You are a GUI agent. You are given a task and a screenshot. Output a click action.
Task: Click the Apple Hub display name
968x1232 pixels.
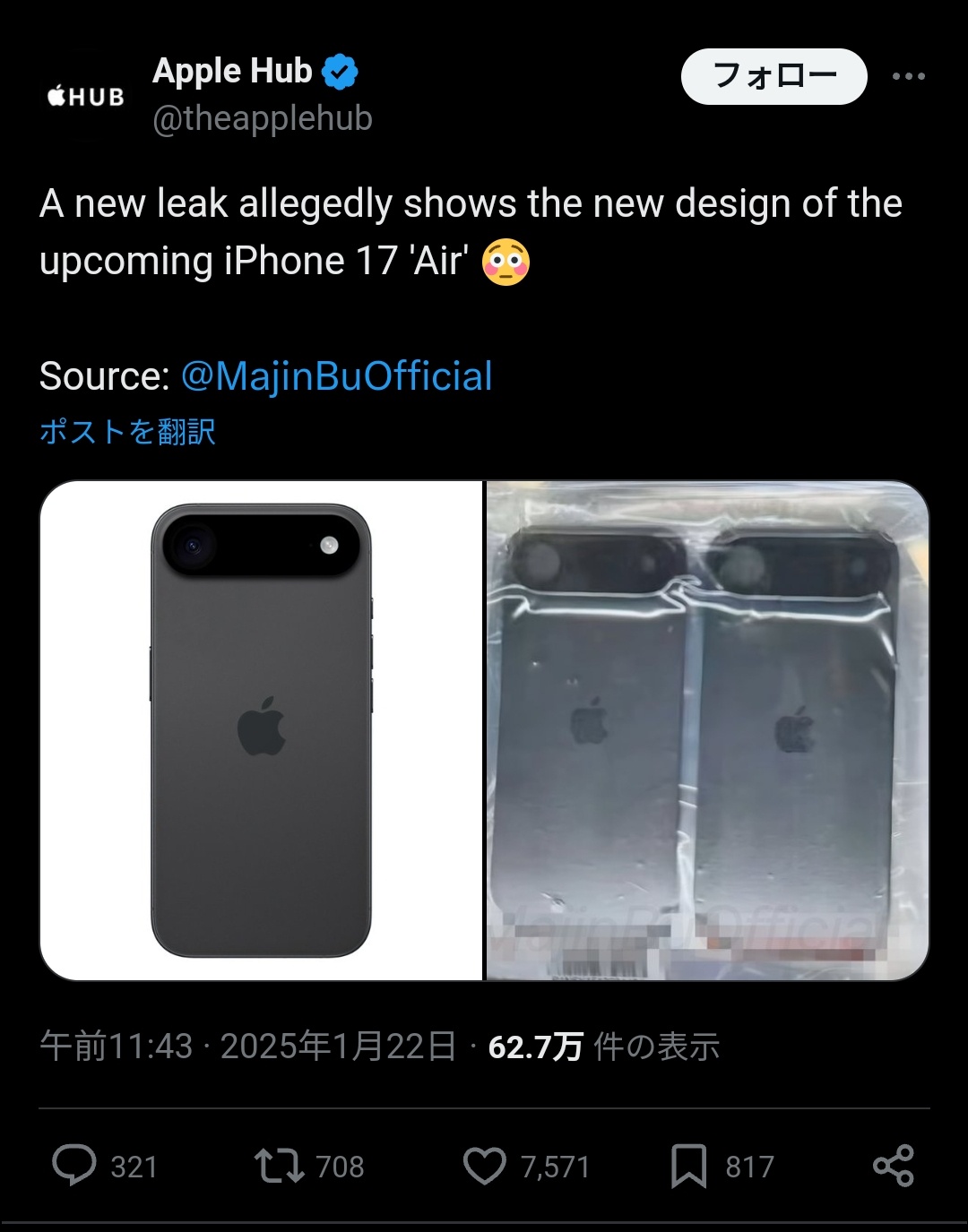(x=232, y=72)
